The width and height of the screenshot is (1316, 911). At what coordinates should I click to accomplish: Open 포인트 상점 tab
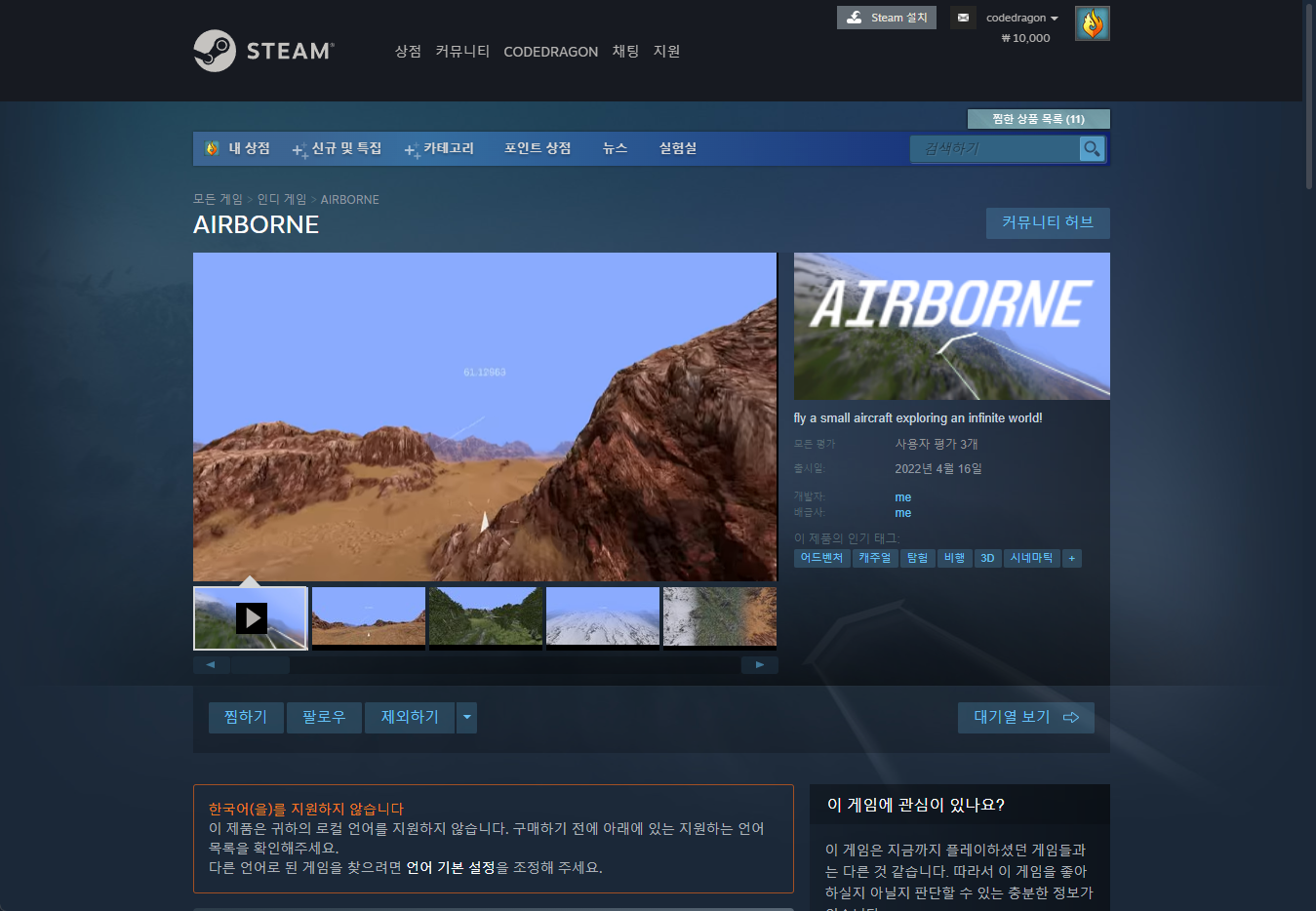tap(538, 148)
